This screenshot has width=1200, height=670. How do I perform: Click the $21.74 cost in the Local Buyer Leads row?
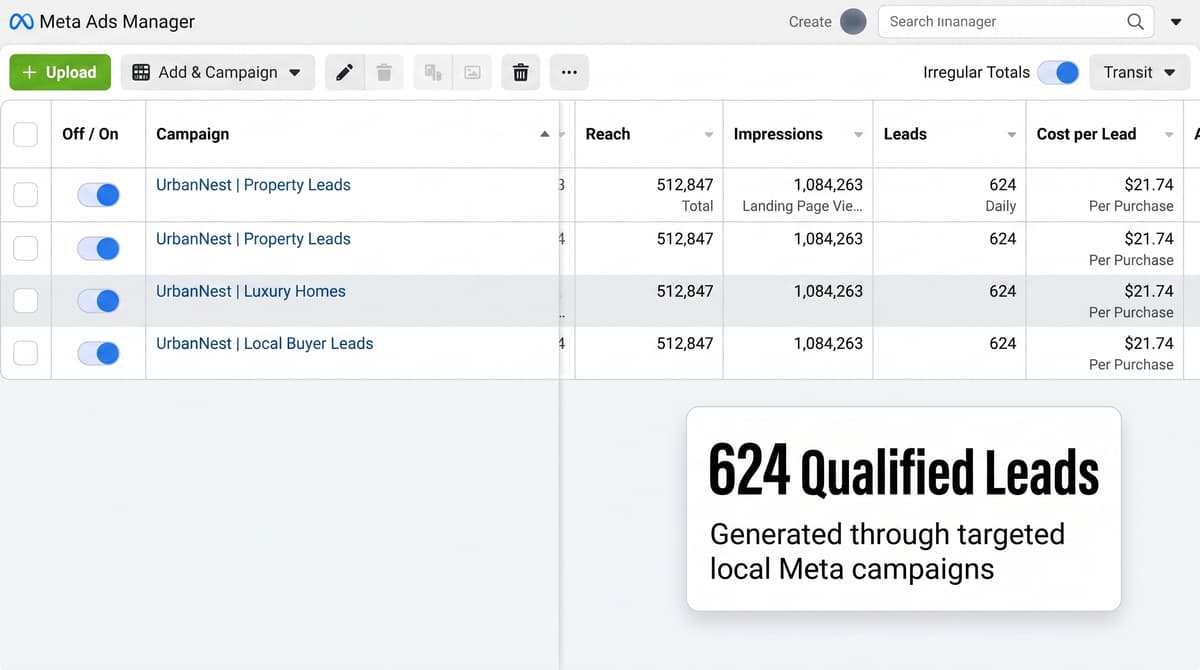pos(1149,343)
